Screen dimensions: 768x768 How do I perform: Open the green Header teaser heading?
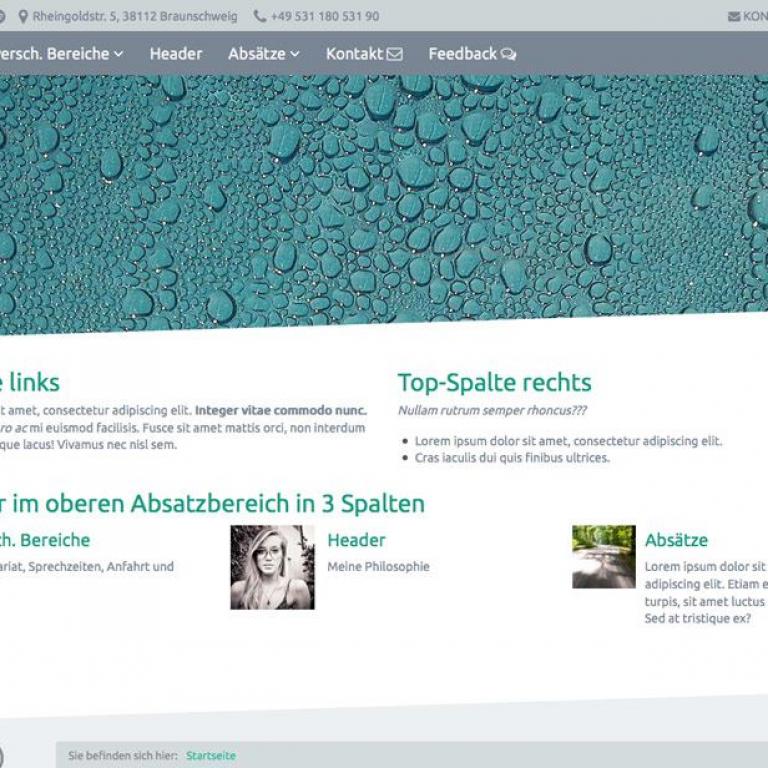pos(356,540)
